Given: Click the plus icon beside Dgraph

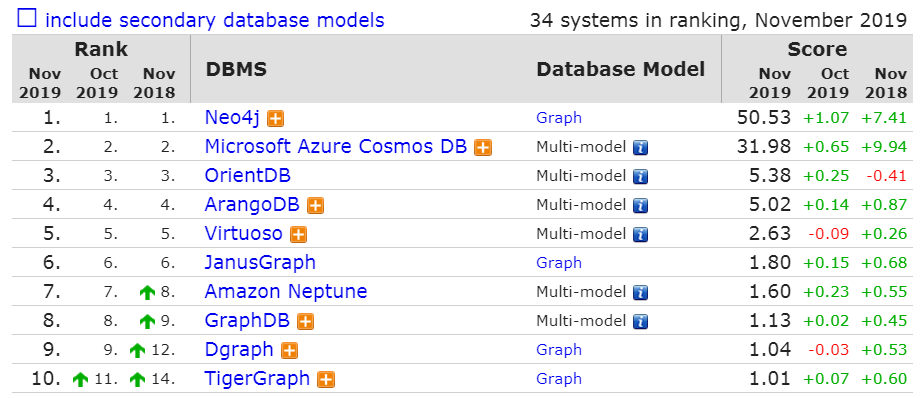Looking at the screenshot, I should click(289, 351).
